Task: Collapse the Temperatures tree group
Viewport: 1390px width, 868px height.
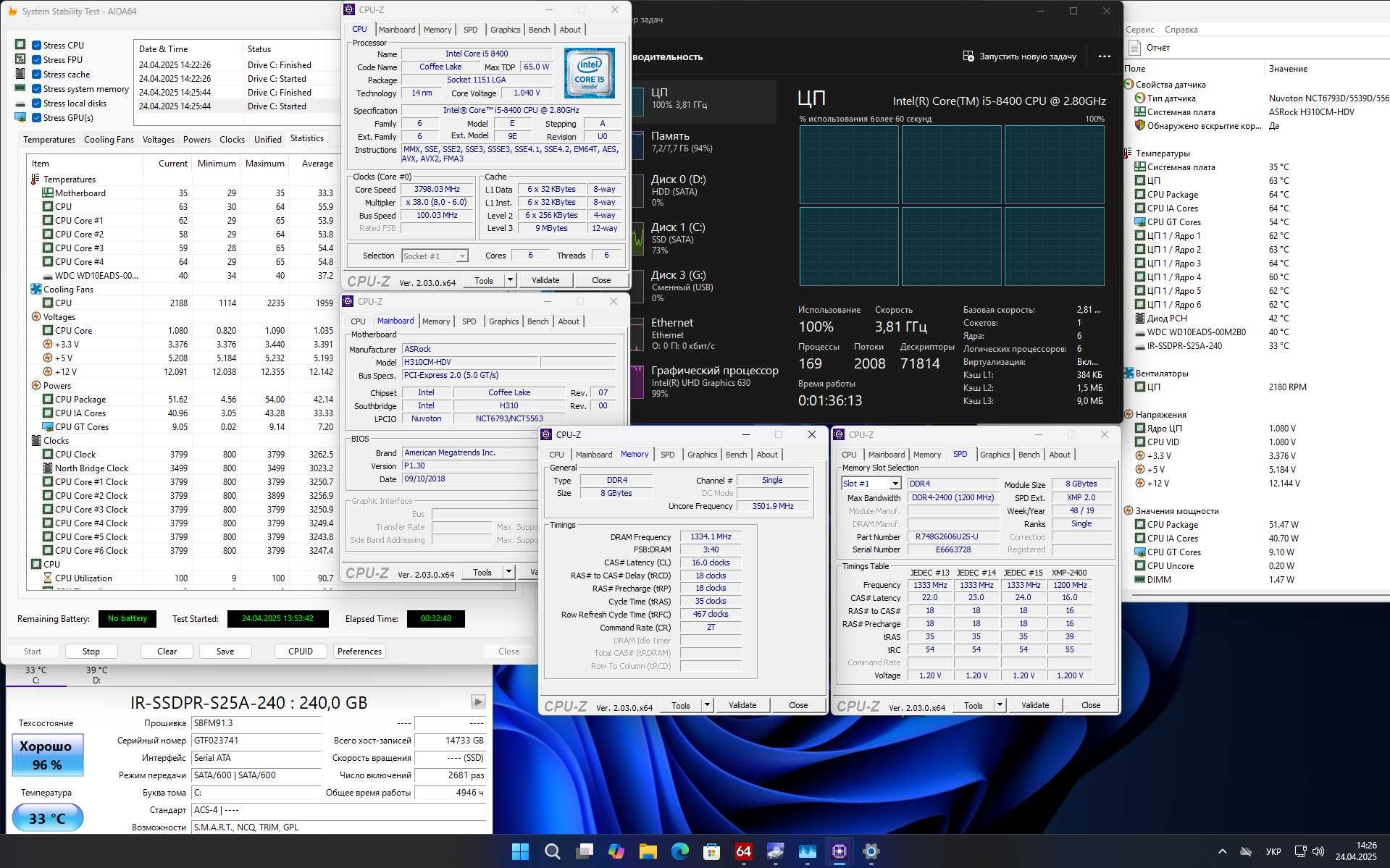Action: coord(35,179)
